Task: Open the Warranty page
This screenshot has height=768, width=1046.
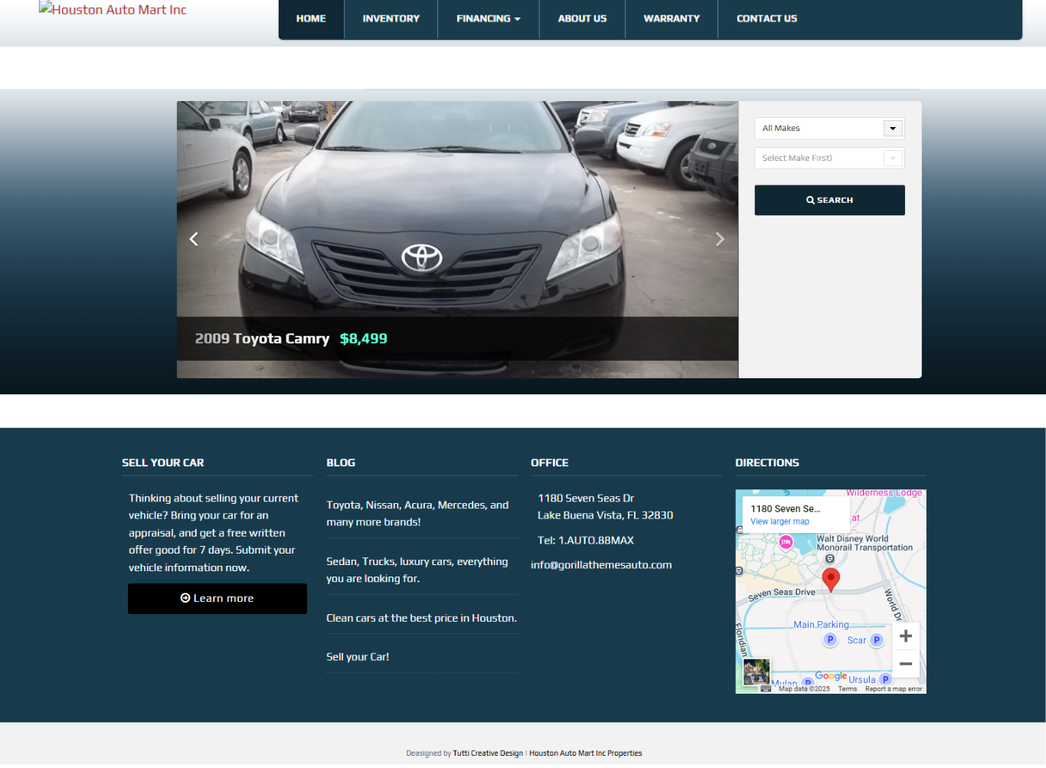Action: point(672,19)
